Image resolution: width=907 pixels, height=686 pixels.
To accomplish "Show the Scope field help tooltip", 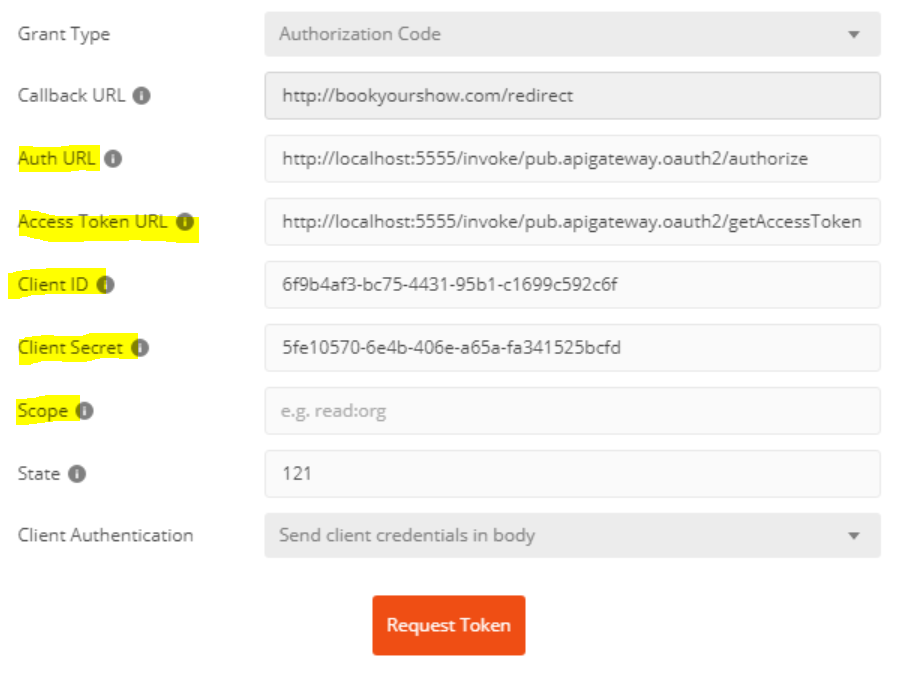I will pyautogui.click(x=86, y=410).
